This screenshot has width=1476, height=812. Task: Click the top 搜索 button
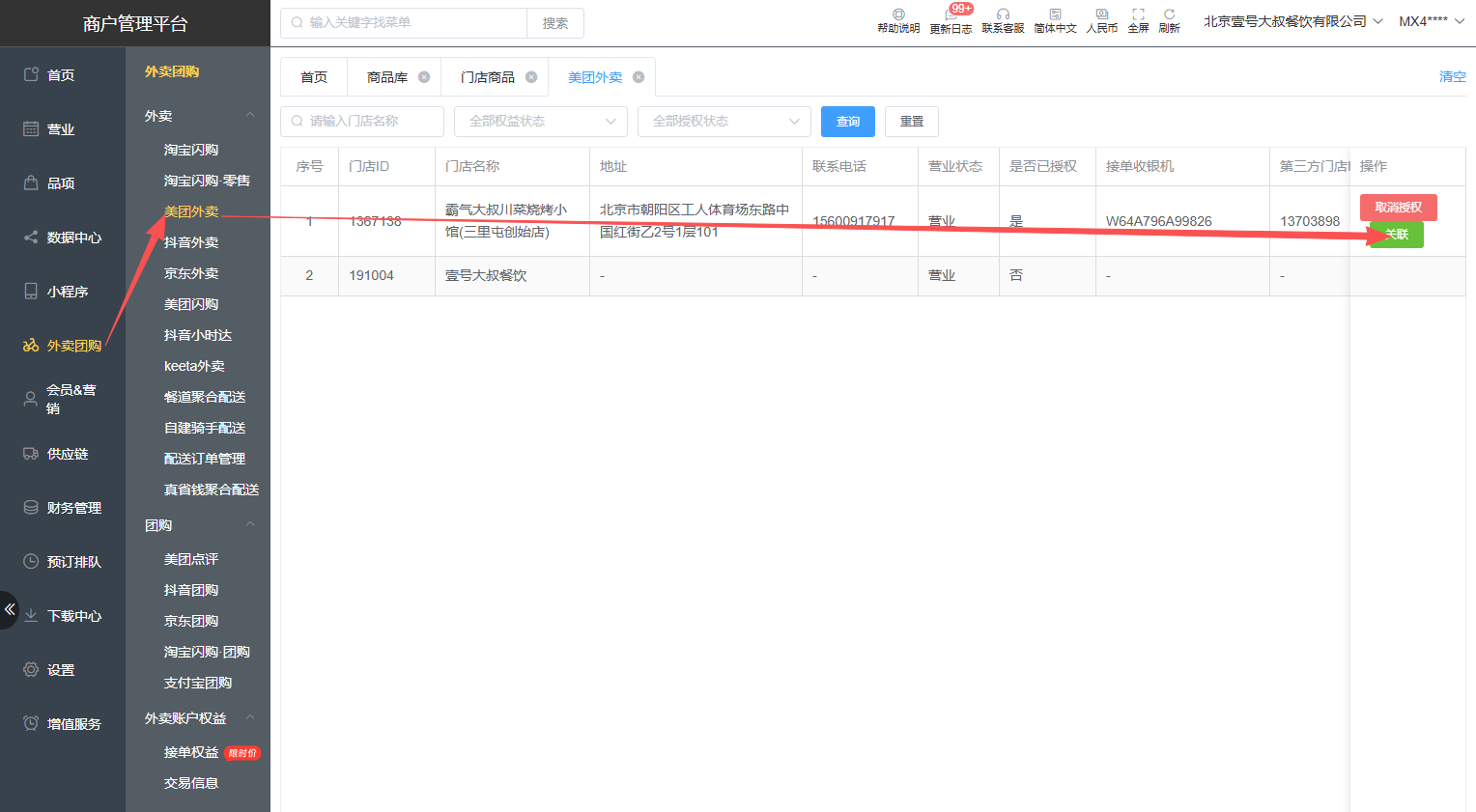[555, 23]
